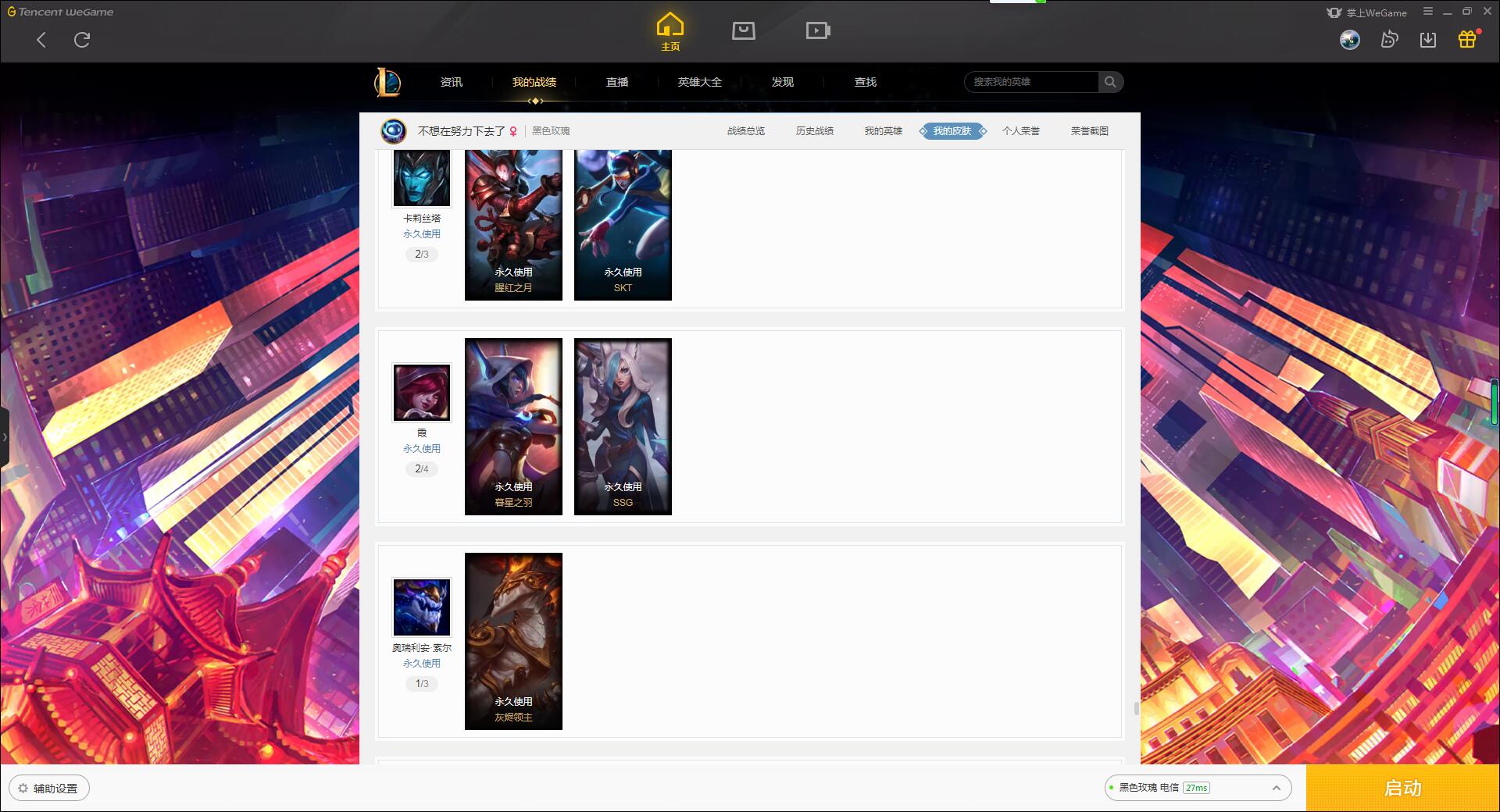This screenshot has height=812, width=1500.
Task: Click the summoner profile avatar
Action: (394, 131)
